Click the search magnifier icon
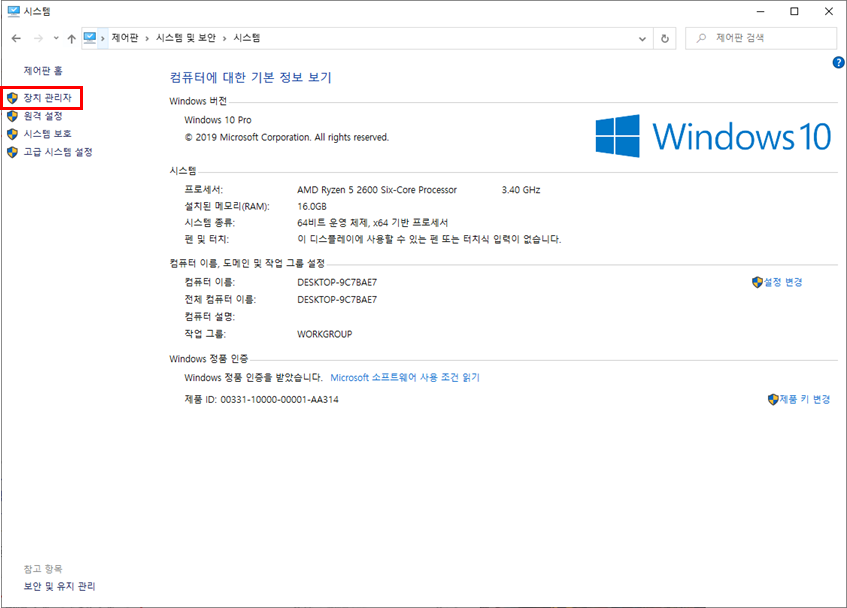This screenshot has width=847, height=608. click(701, 38)
